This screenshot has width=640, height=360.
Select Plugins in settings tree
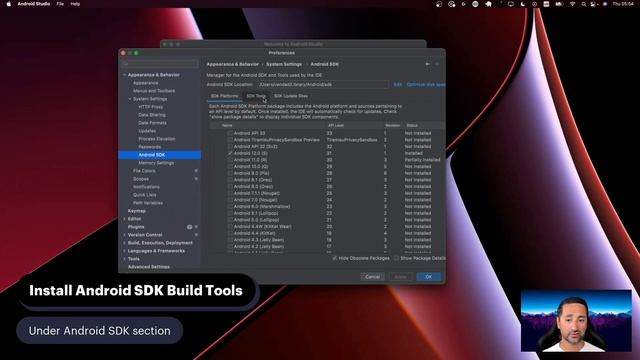tap(136, 227)
